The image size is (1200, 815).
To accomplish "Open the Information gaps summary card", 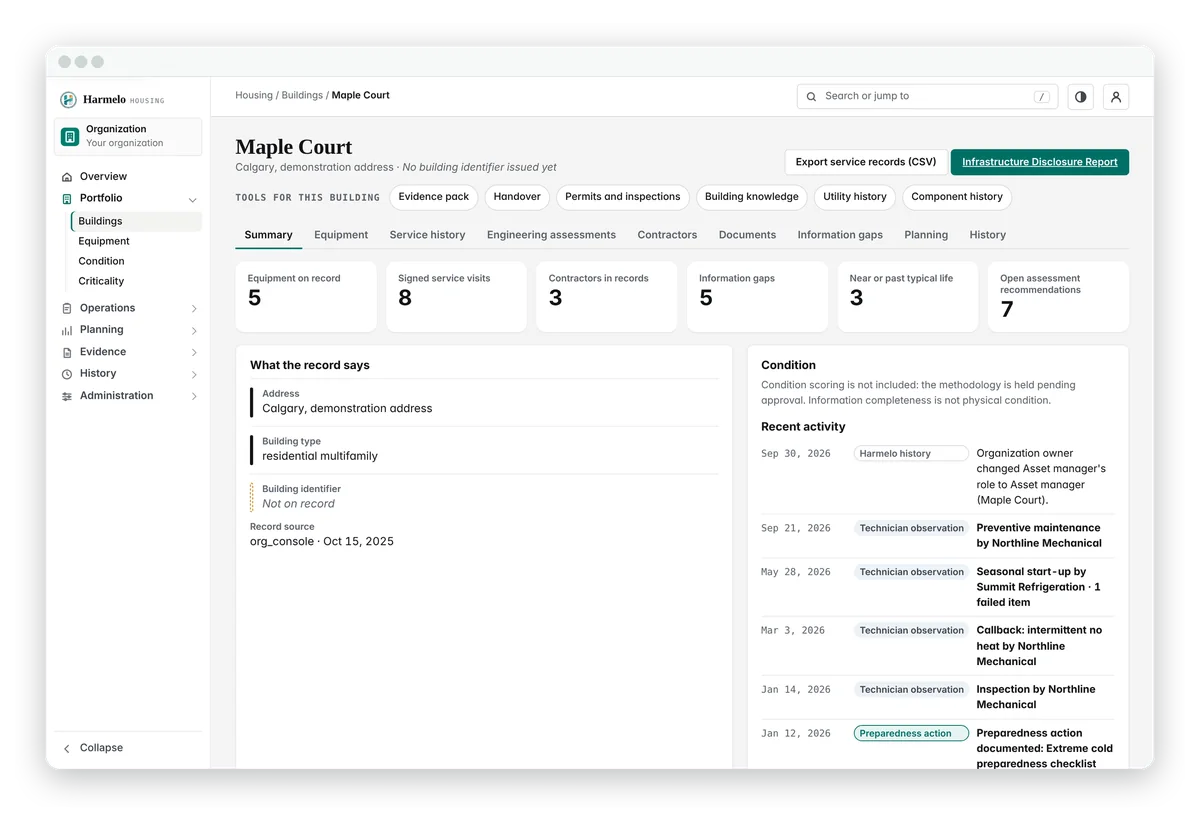I will tap(757, 297).
